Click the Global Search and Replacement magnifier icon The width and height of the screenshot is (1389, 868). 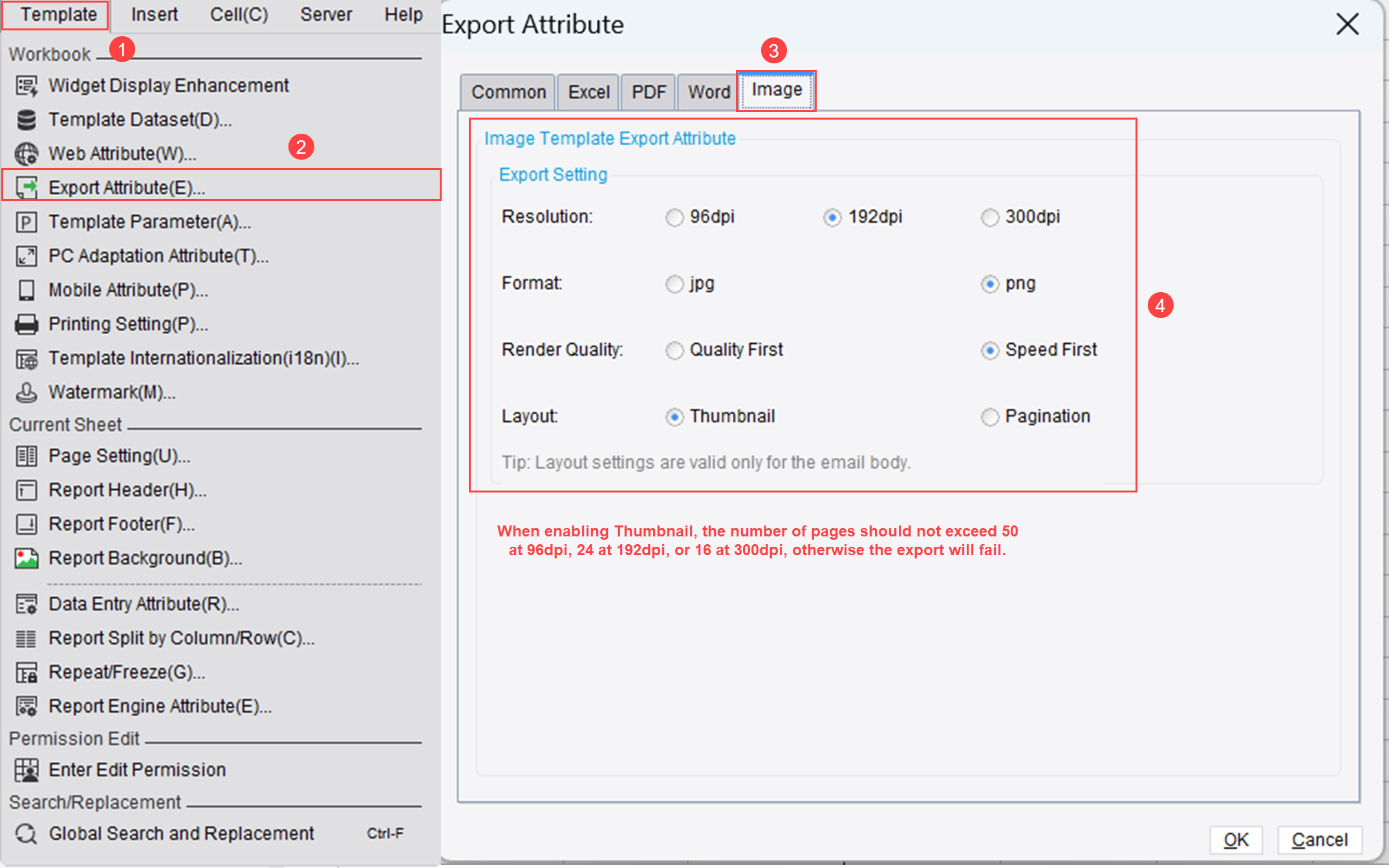(26, 833)
